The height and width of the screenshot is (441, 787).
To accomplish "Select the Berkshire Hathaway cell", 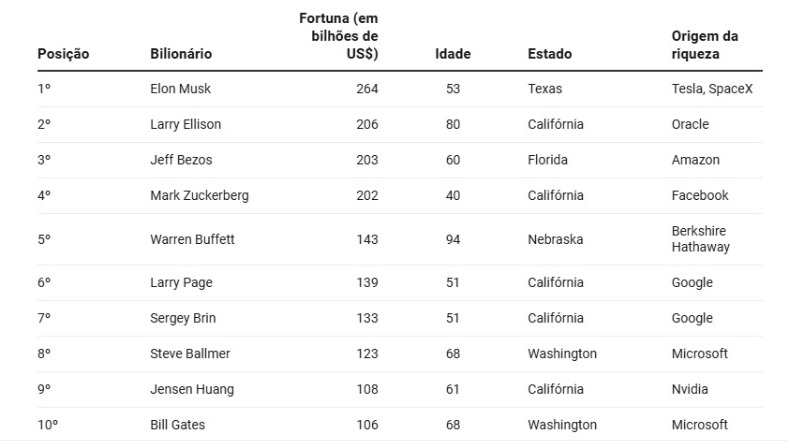I will [700, 240].
